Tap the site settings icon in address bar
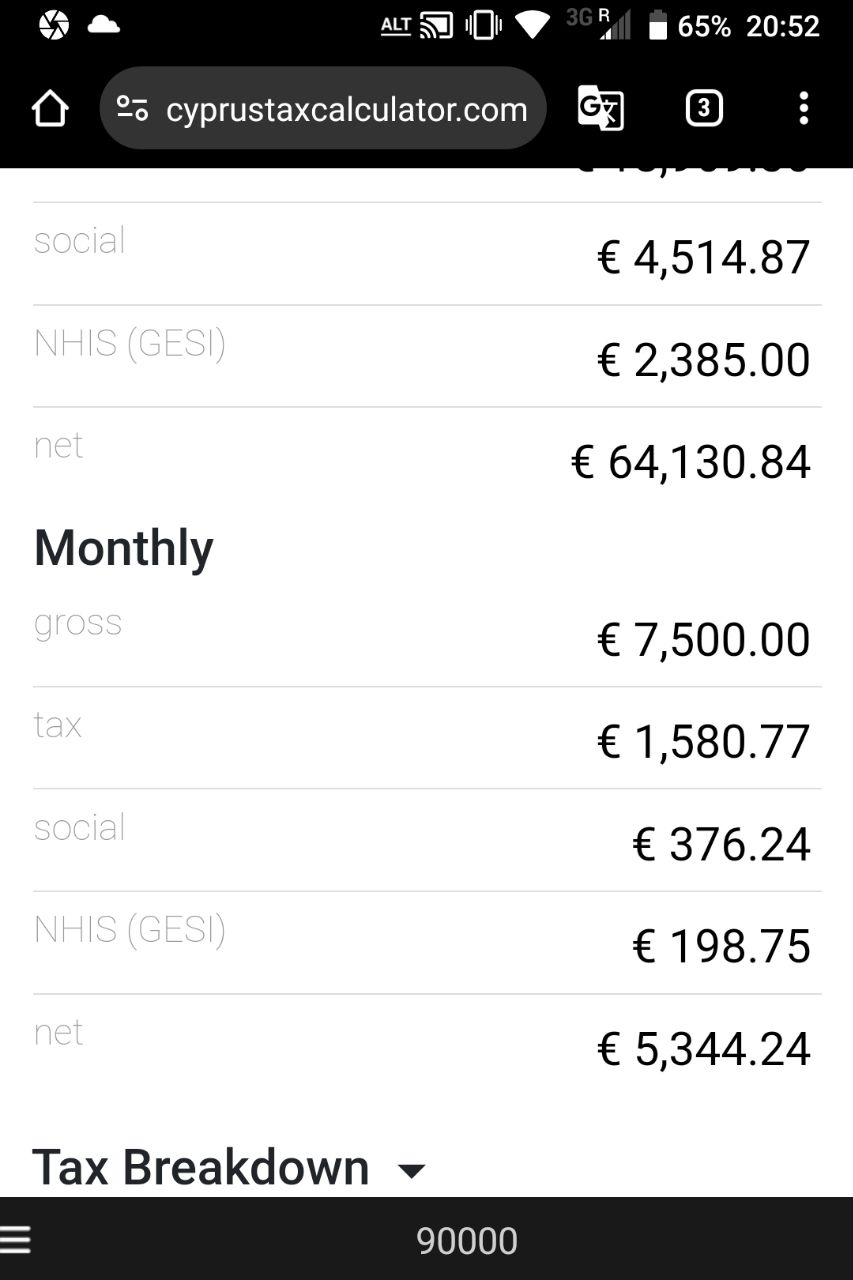This screenshot has height=1280, width=853. pyautogui.click(x=133, y=108)
